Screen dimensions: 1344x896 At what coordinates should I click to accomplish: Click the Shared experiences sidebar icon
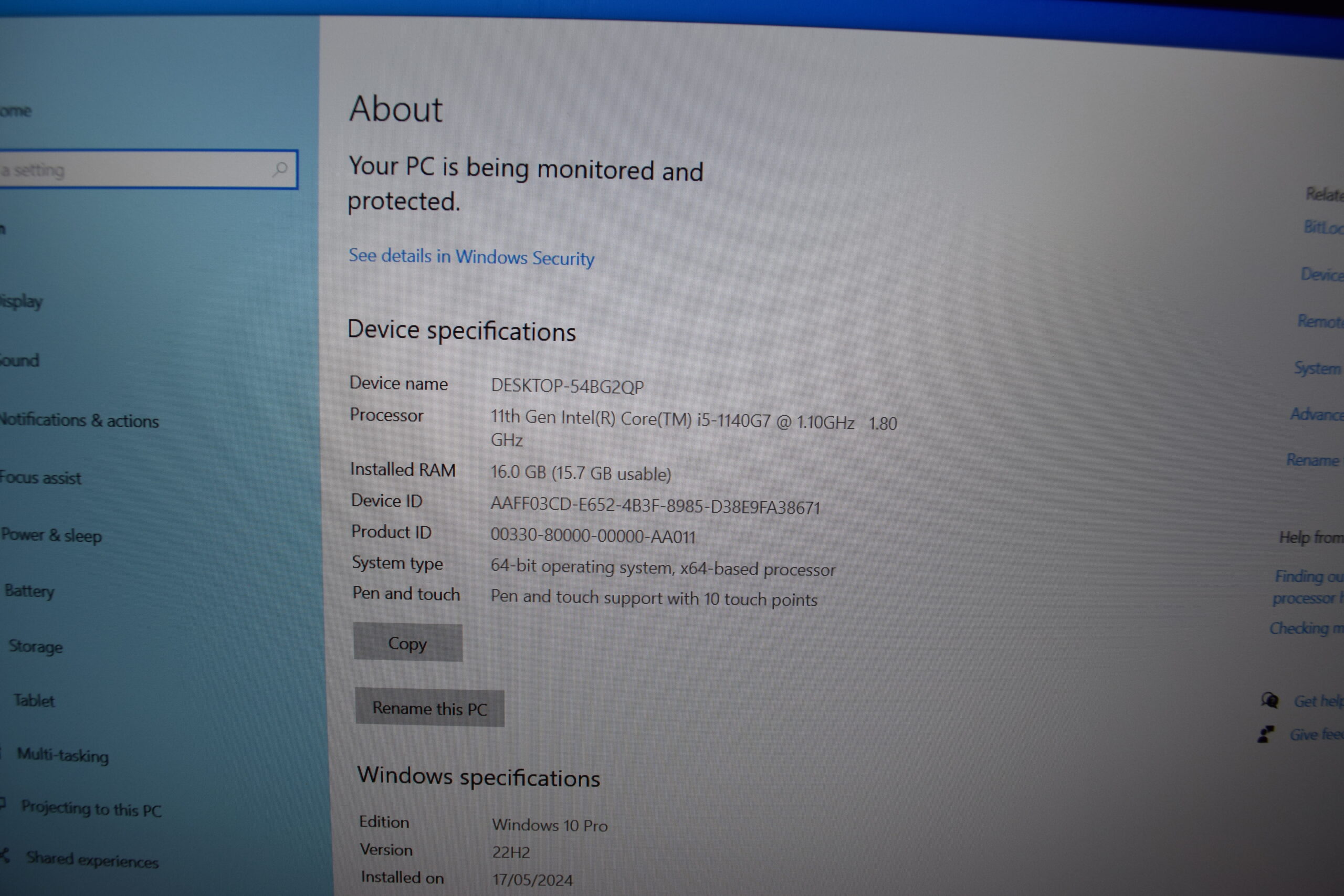5,855
